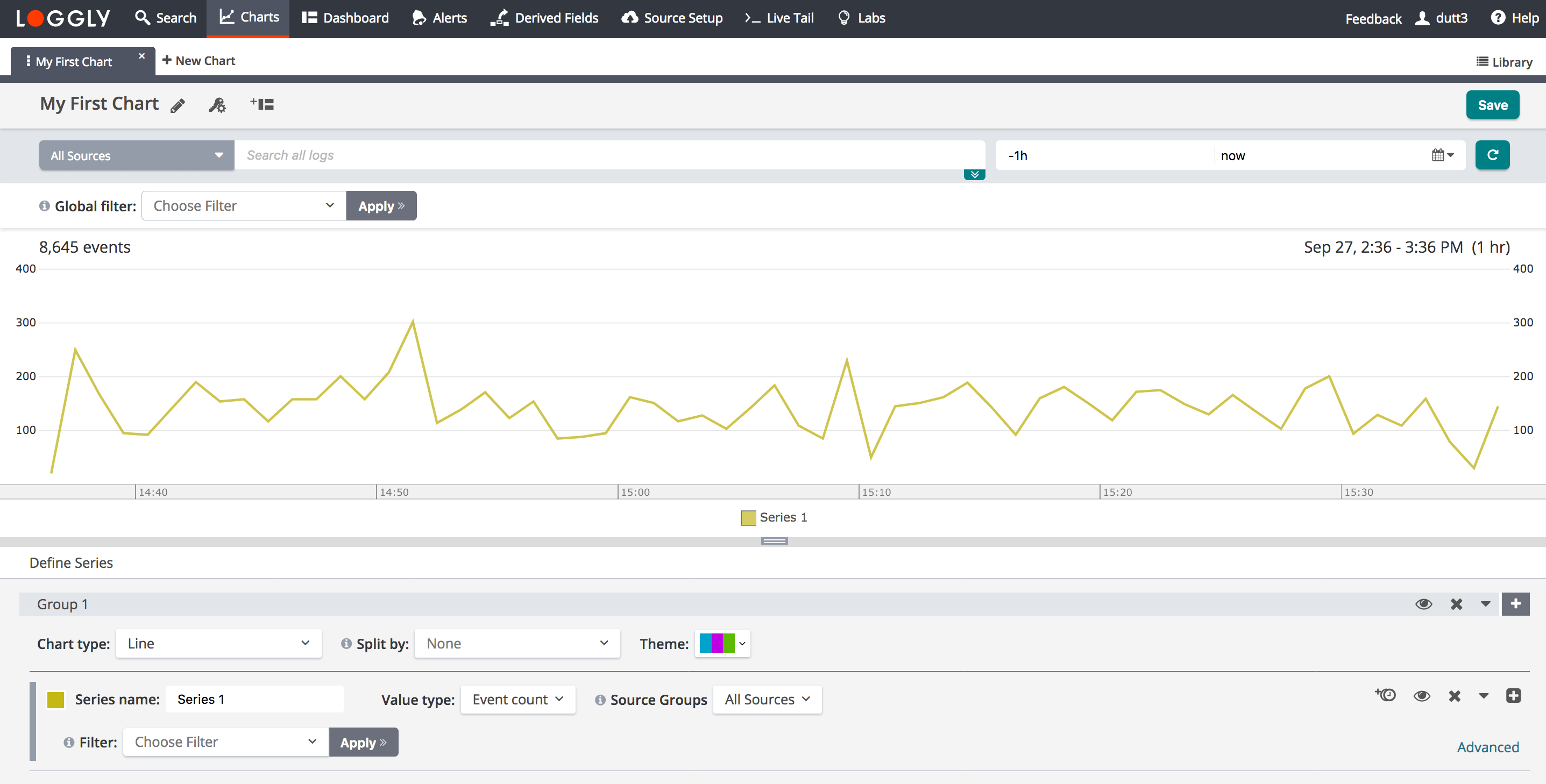Open the dutt3 user account menu
1546x784 pixels.
pyautogui.click(x=1441, y=18)
